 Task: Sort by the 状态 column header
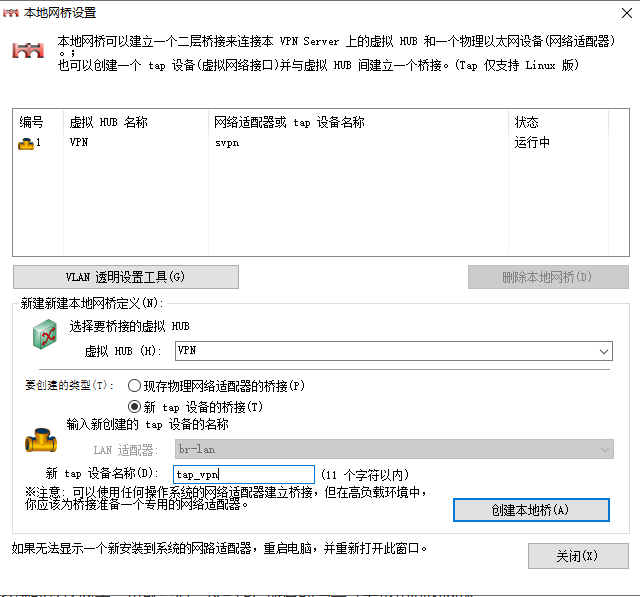click(x=558, y=122)
